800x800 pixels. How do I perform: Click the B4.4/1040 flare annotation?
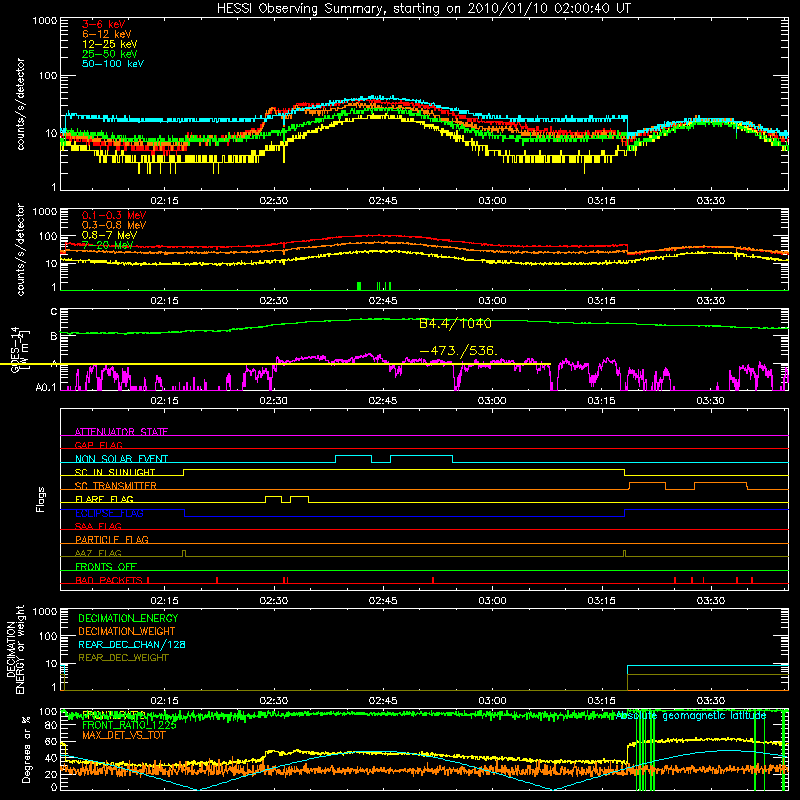tap(455, 323)
